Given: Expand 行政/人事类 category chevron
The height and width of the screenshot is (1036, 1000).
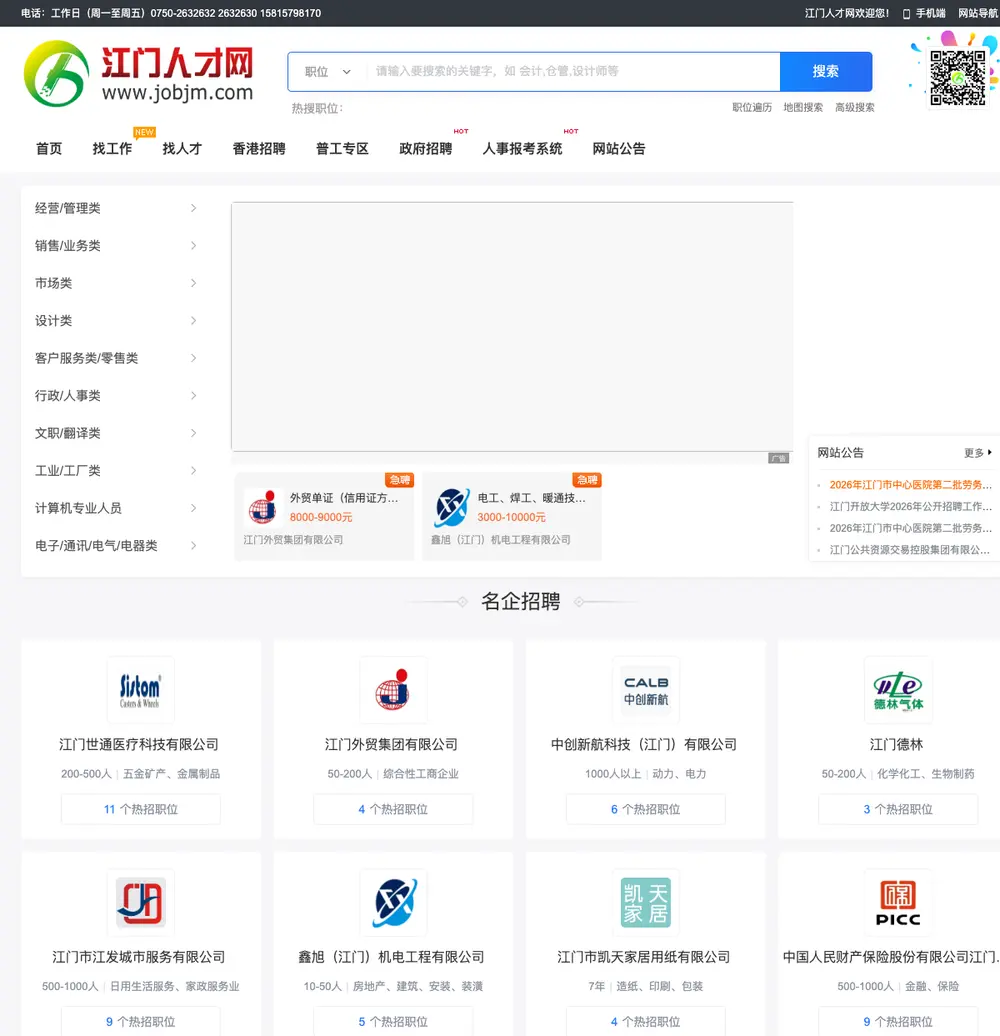Looking at the screenshot, I should 194,396.
